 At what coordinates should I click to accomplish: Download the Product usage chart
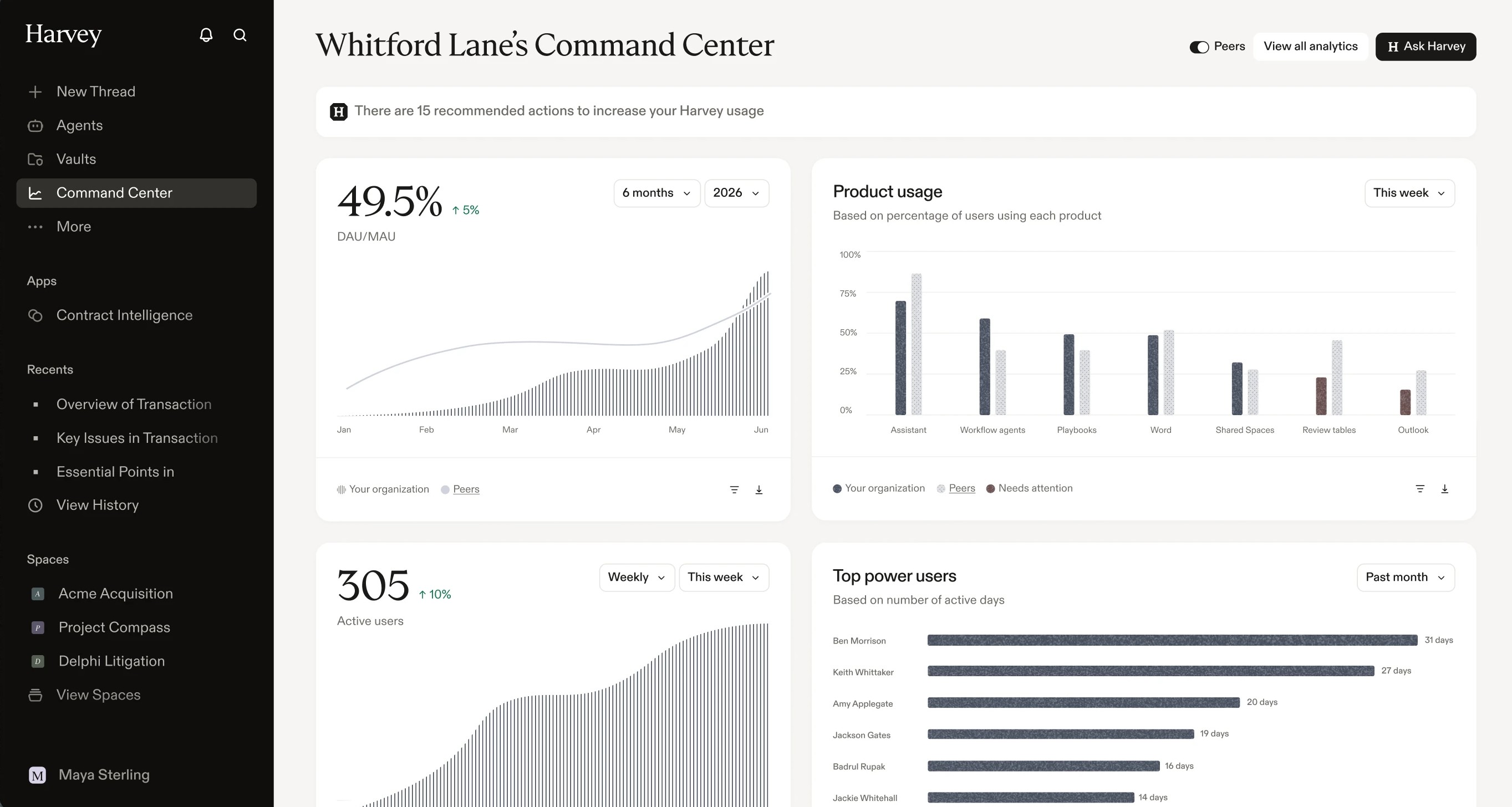(x=1444, y=488)
